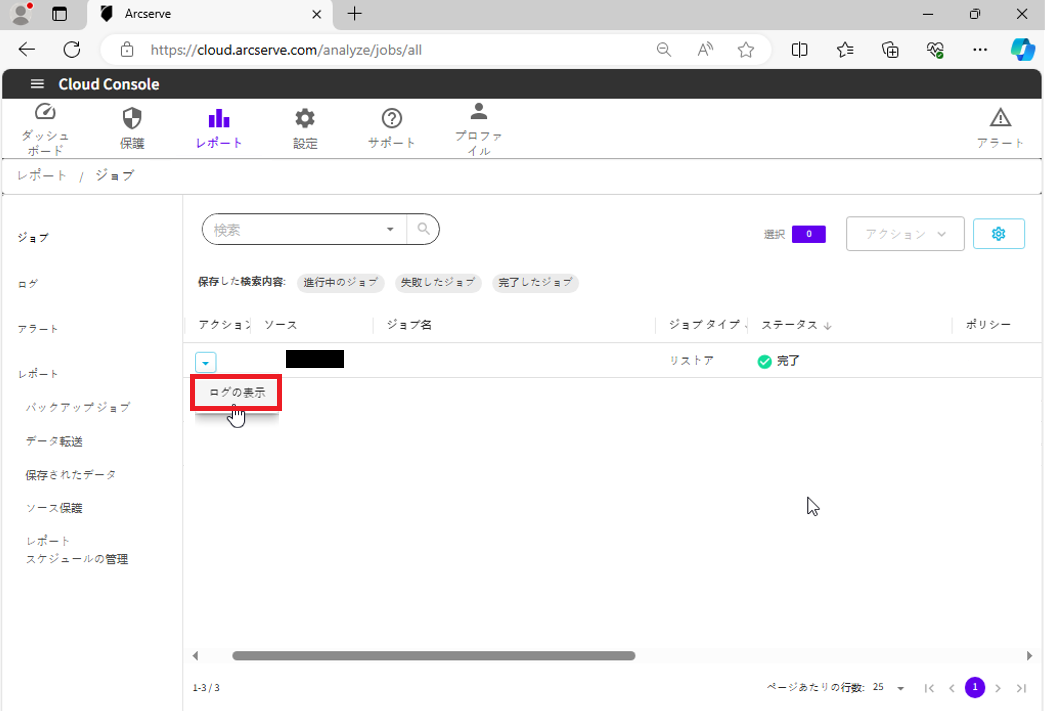1045x711 pixels.
Task: Apply the 失敗したジョブ saved search filter
Action: click(x=438, y=283)
